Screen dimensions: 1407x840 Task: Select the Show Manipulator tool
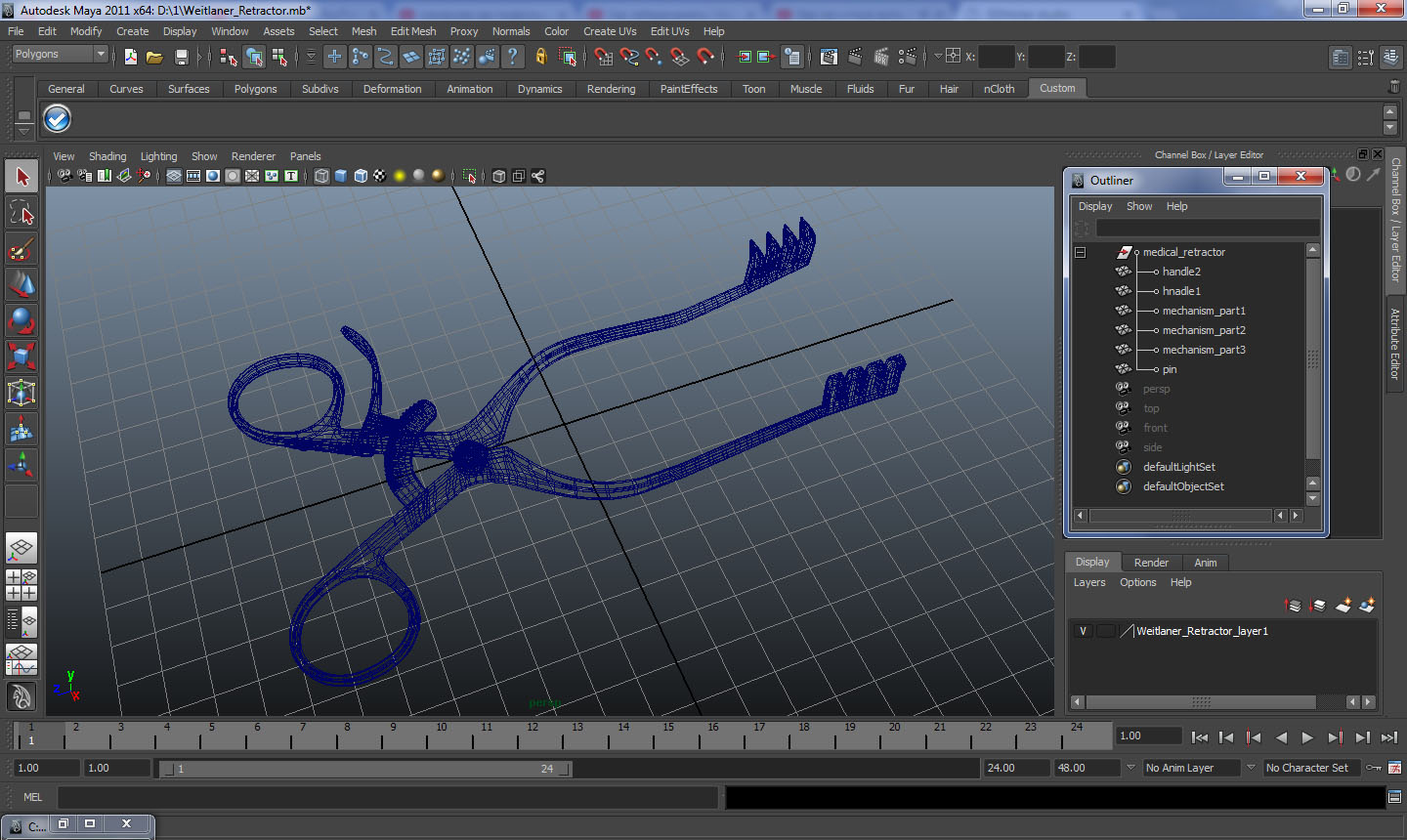tap(21, 465)
